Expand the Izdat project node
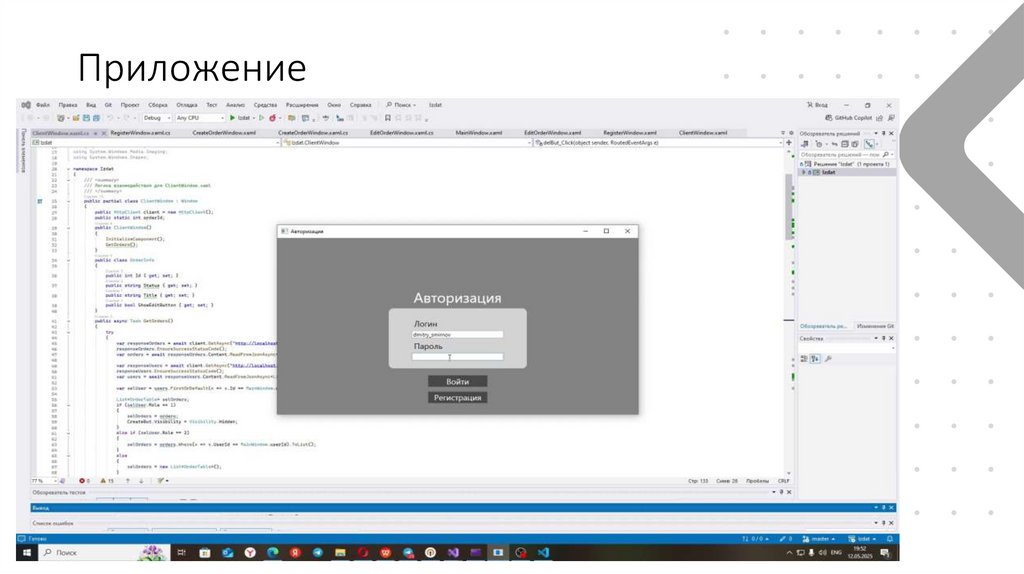1024x574 pixels. click(x=804, y=172)
